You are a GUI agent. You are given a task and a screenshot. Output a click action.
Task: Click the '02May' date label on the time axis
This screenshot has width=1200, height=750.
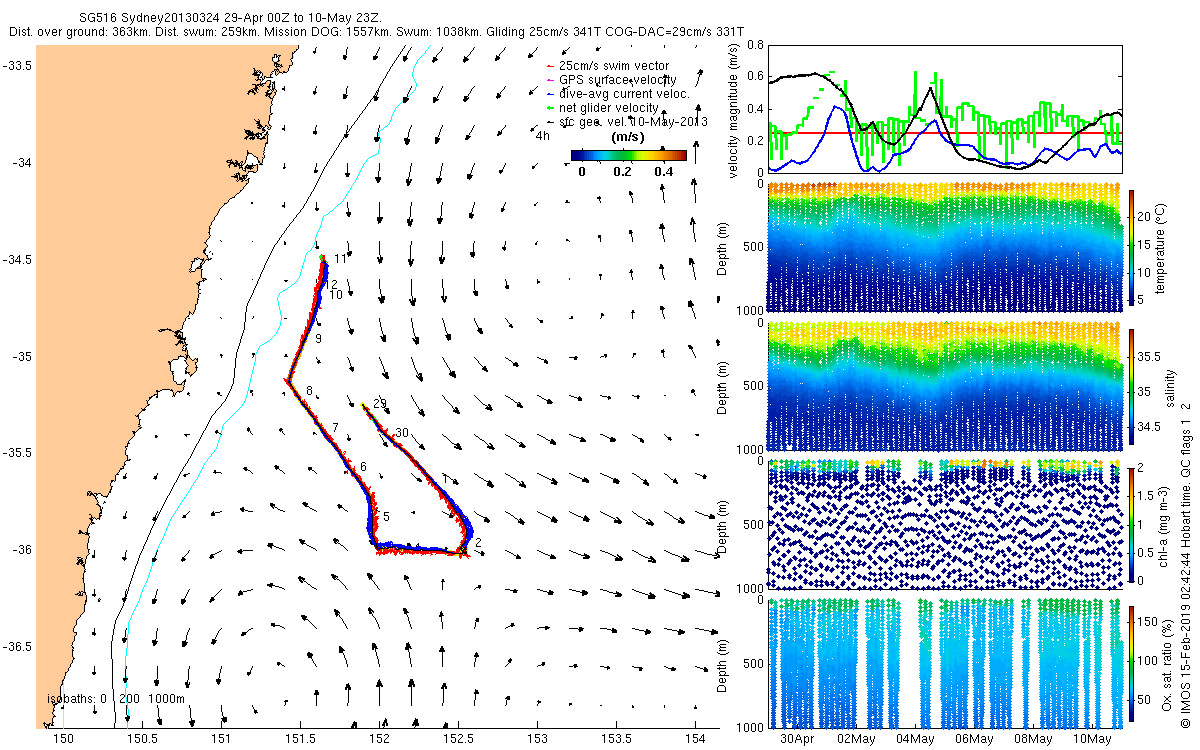(856, 739)
